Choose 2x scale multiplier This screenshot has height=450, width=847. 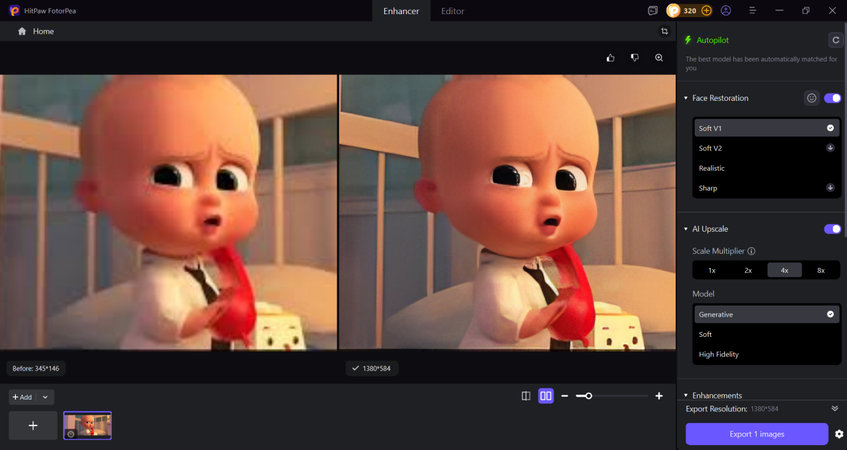[748, 270]
